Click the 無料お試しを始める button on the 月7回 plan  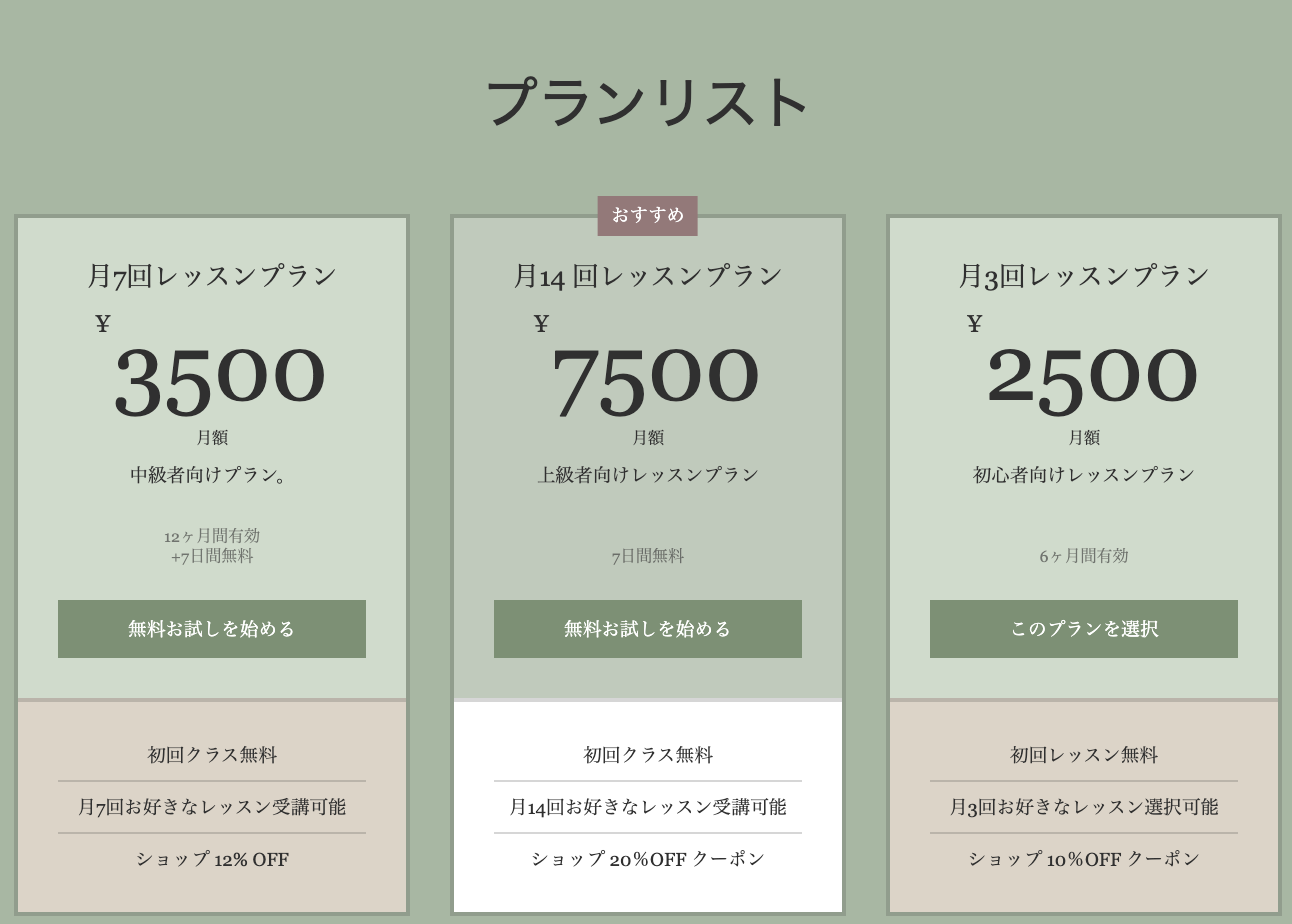point(211,628)
